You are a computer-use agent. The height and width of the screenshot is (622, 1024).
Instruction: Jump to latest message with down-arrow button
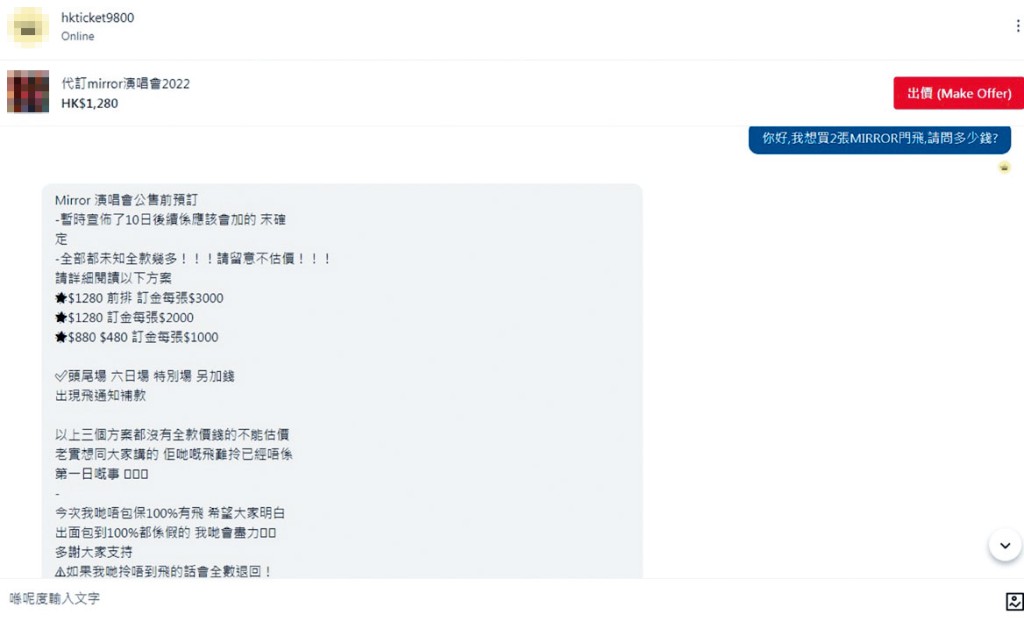point(1005,545)
